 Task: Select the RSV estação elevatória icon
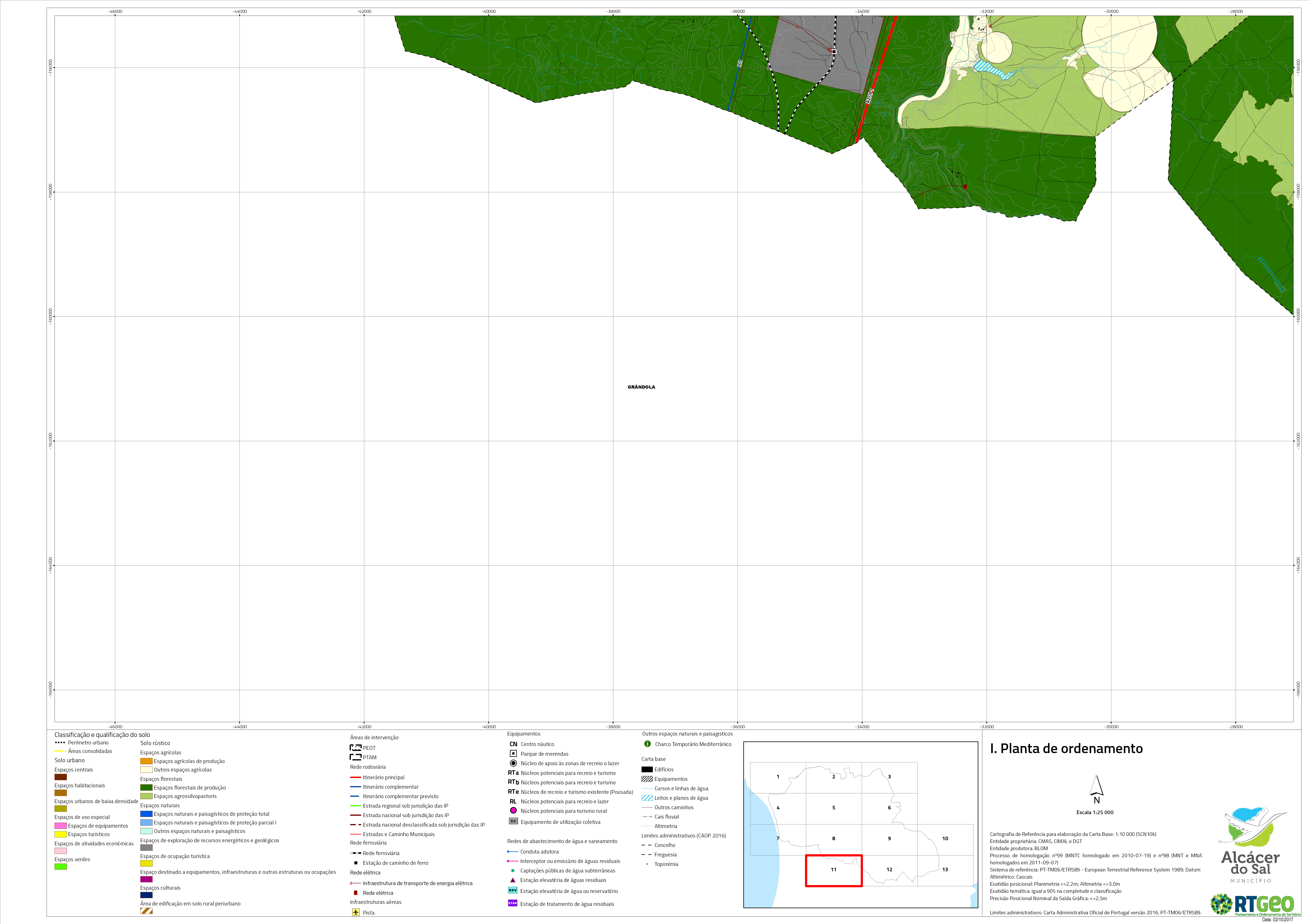pyautogui.click(x=512, y=890)
